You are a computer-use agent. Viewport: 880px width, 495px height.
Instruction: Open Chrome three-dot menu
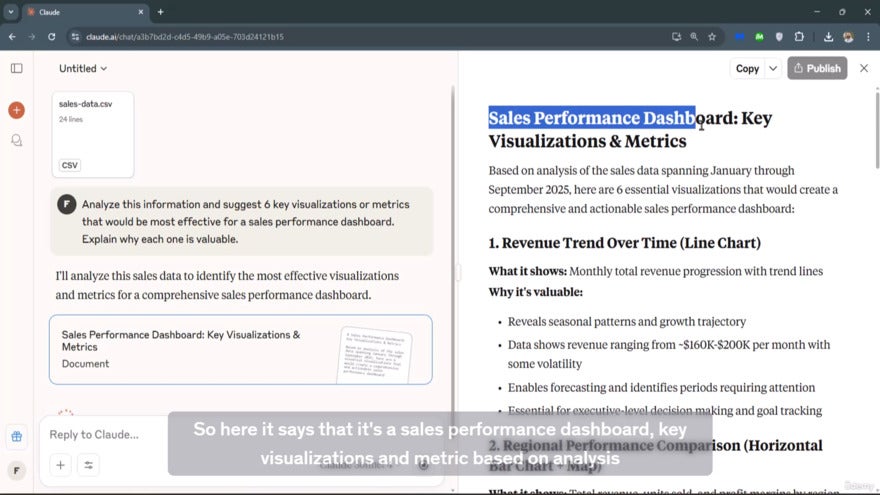(x=868, y=36)
